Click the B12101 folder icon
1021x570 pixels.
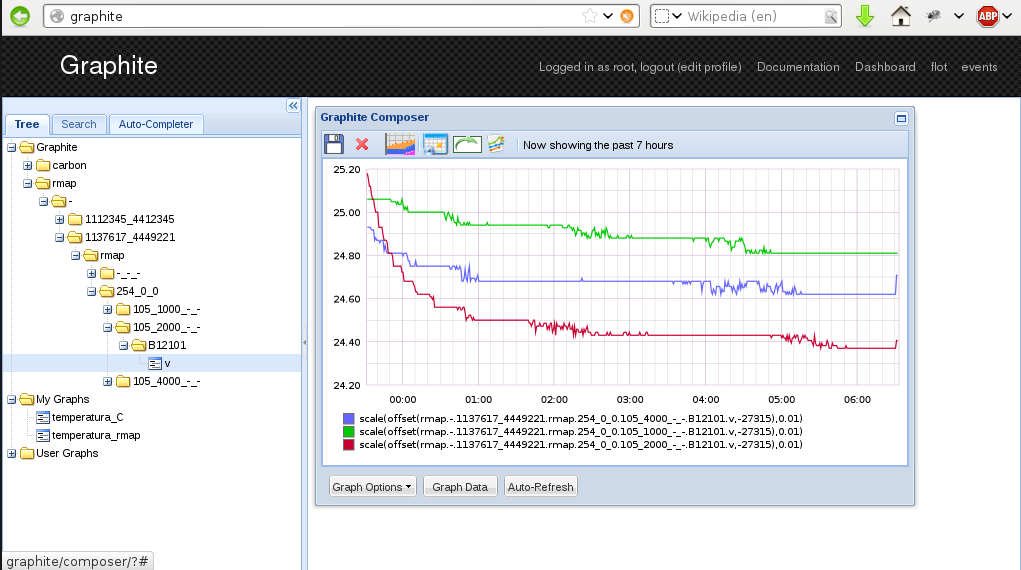139,345
